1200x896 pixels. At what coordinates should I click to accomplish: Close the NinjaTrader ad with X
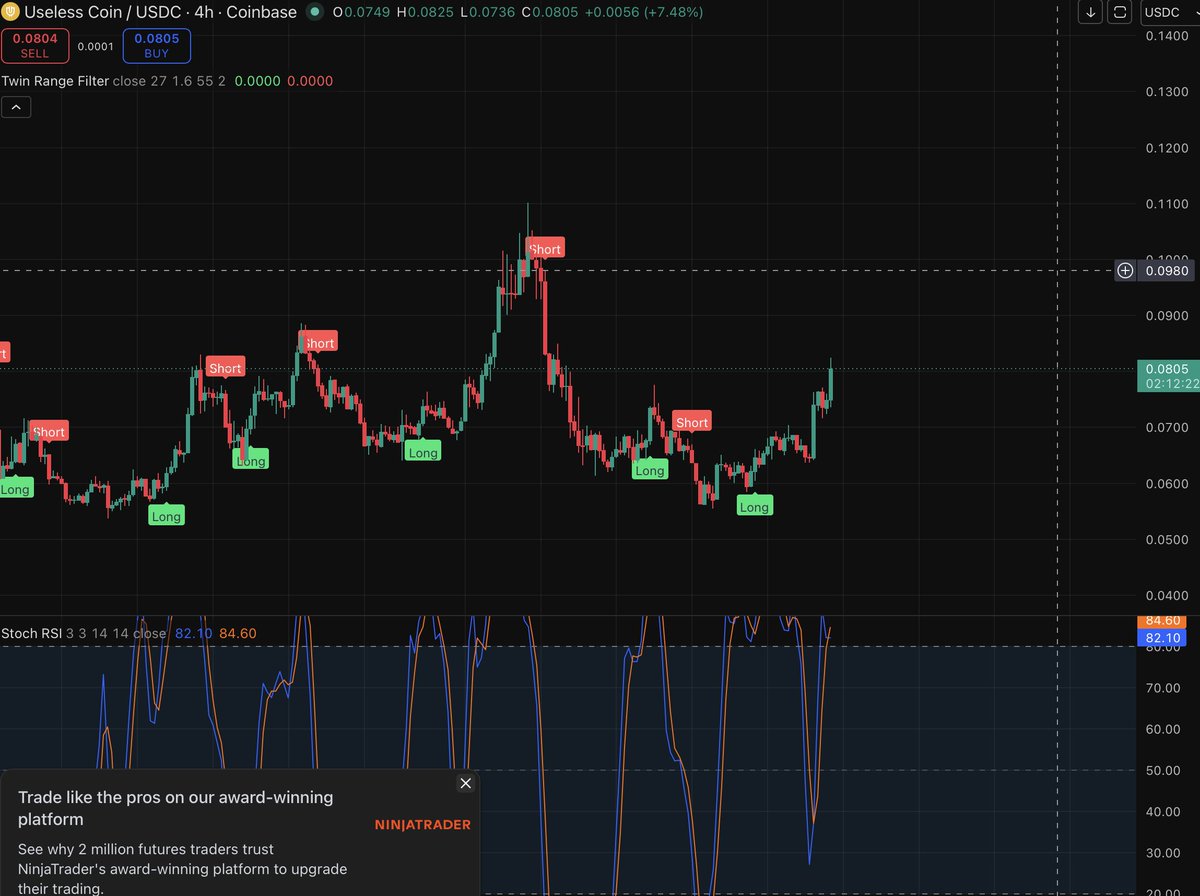(x=465, y=784)
